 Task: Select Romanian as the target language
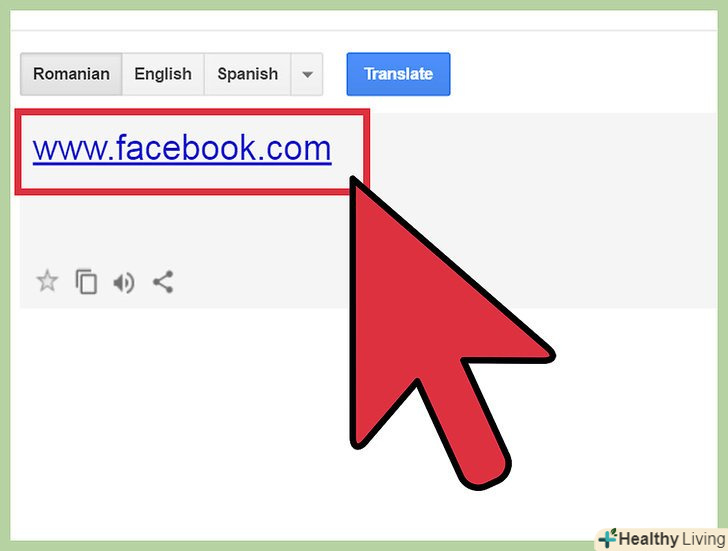(x=71, y=74)
